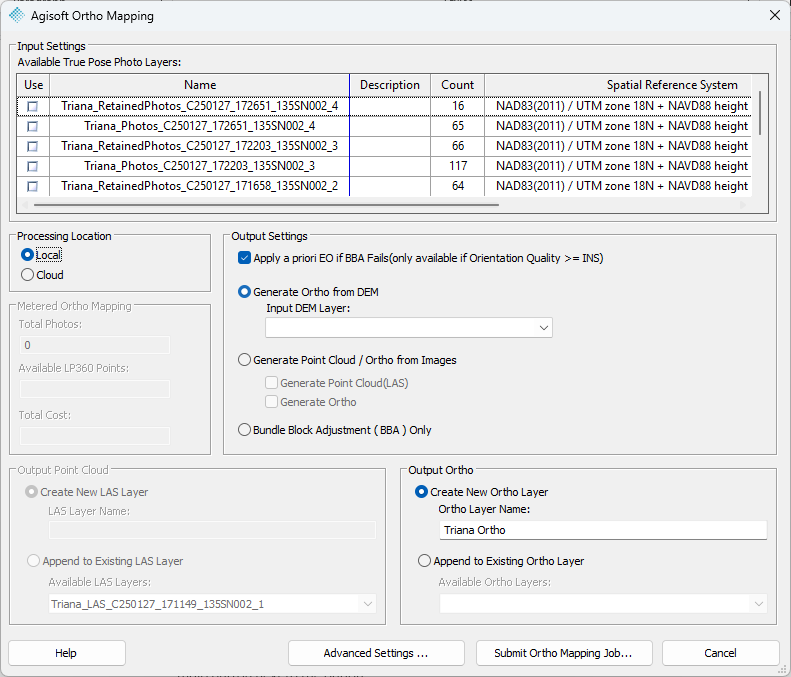
Task: Check Use box for Triana_Photos_C250127_172203_135SN002_3
Action: pos(33,166)
